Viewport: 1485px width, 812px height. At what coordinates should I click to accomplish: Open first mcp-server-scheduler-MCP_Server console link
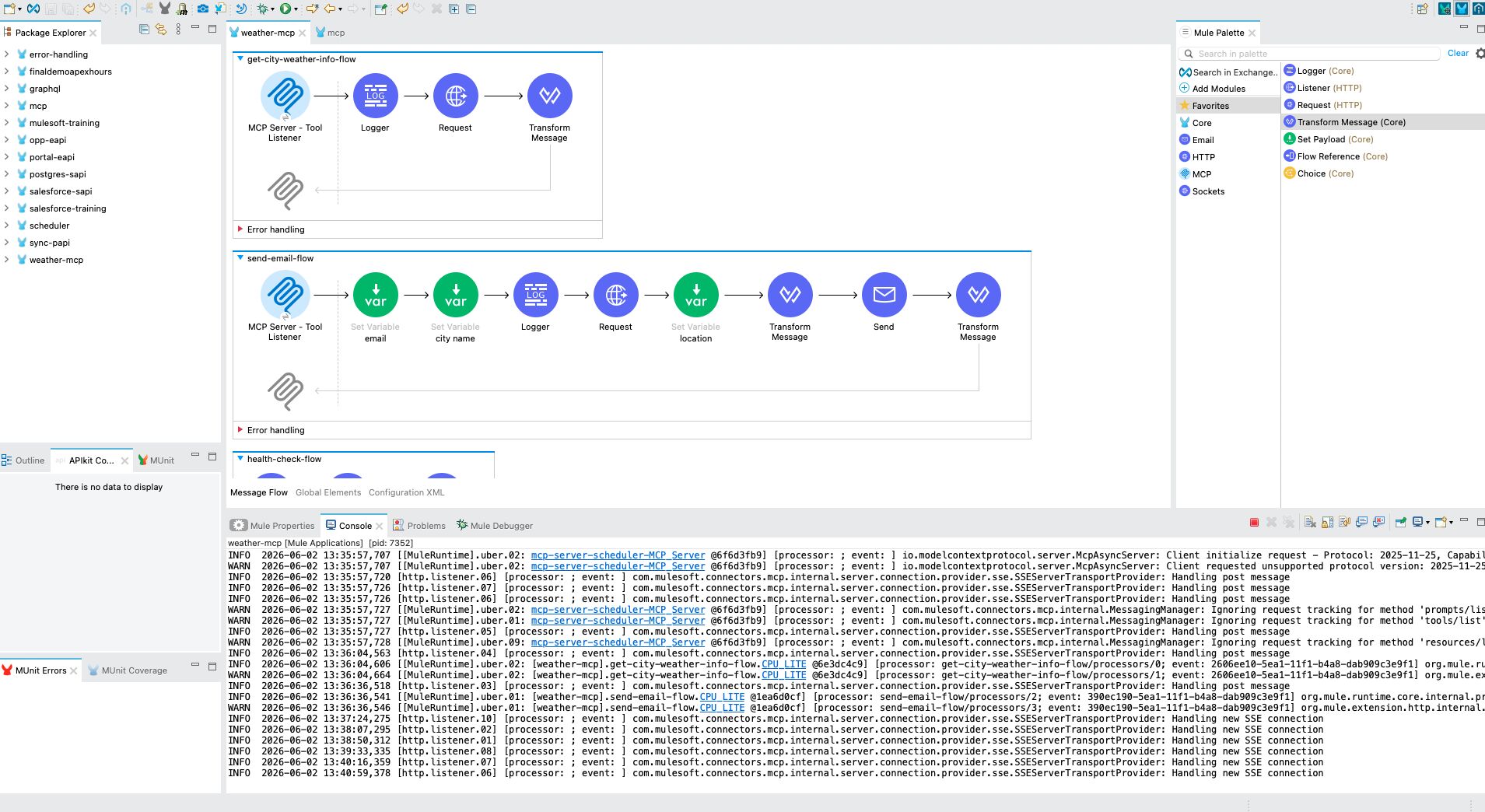click(618, 555)
